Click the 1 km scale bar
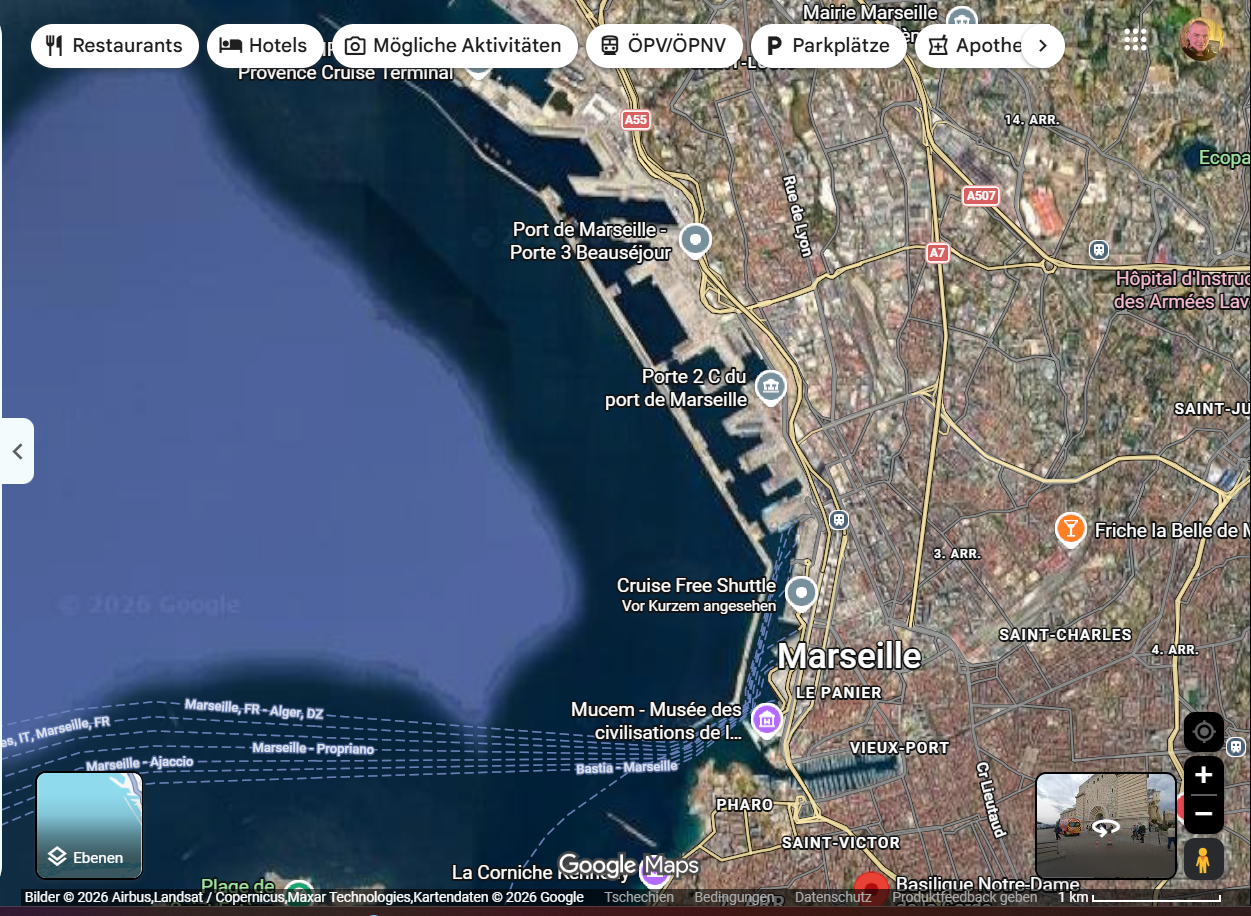The image size is (1251, 916). coord(1139,897)
